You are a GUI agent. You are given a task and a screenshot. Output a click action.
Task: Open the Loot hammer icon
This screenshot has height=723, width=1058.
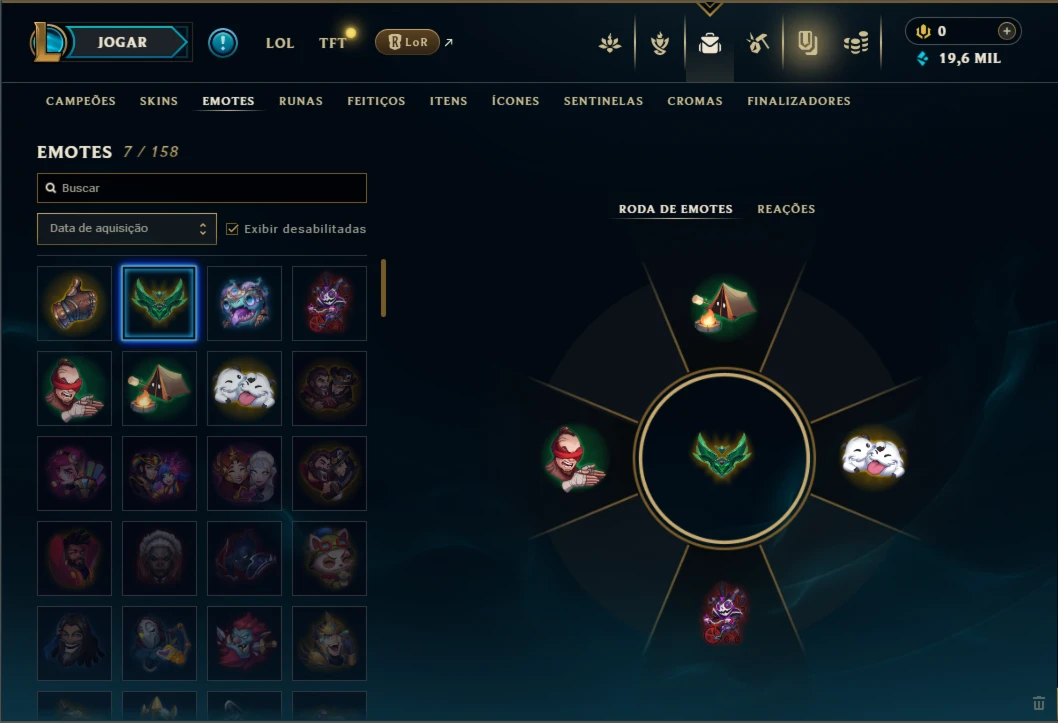tap(758, 44)
